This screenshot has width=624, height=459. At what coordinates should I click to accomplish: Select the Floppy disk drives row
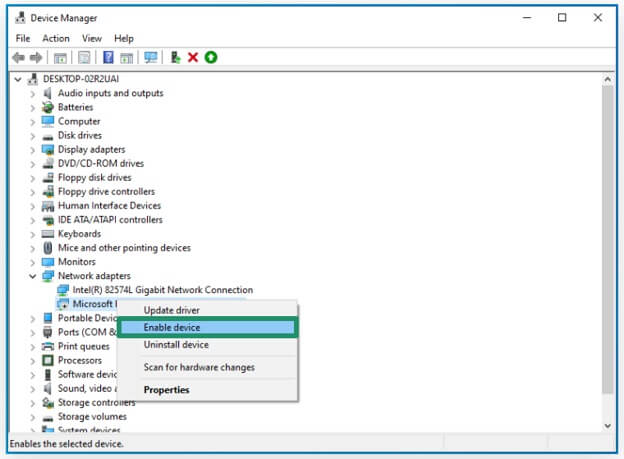[94, 178]
